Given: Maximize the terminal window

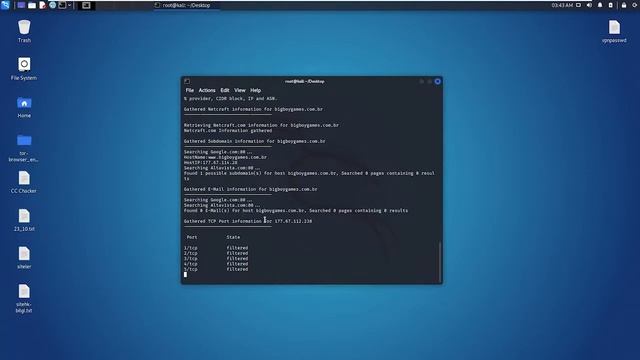Looking at the screenshot, I should click(x=430, y=81).
